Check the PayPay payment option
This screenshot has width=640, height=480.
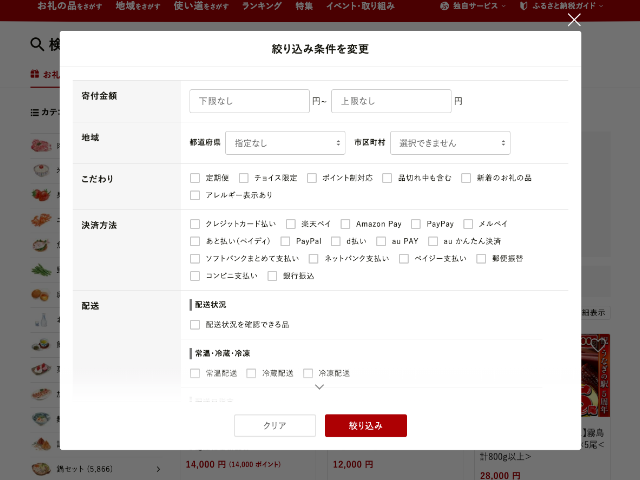[416, 224]
